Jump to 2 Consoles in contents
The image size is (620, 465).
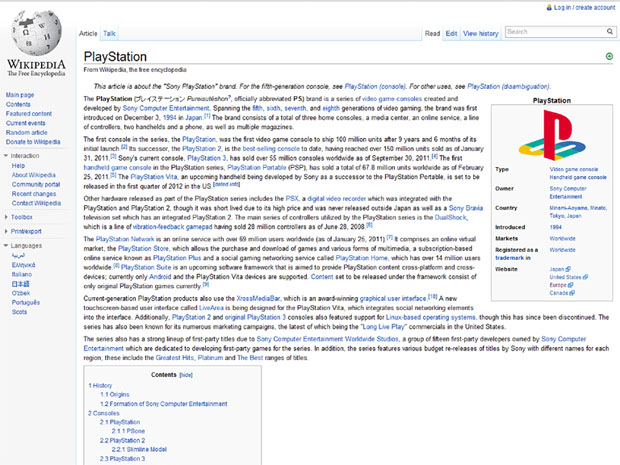pyautogui.click(x=104, y=413)
